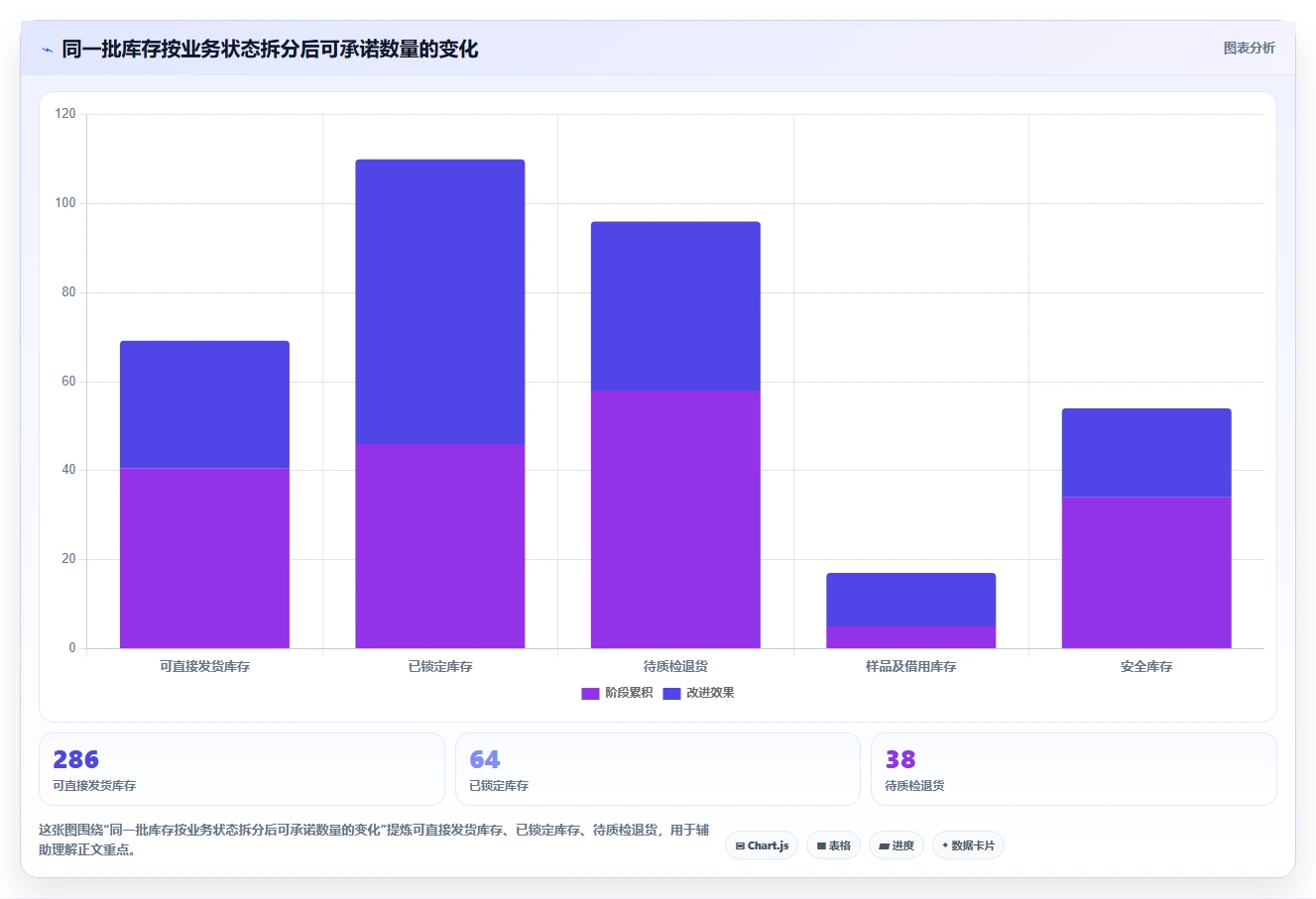Click the blue segment of the 已锁定库存 bar
This screenshot has height=899, width=1316.
(440, 301)
